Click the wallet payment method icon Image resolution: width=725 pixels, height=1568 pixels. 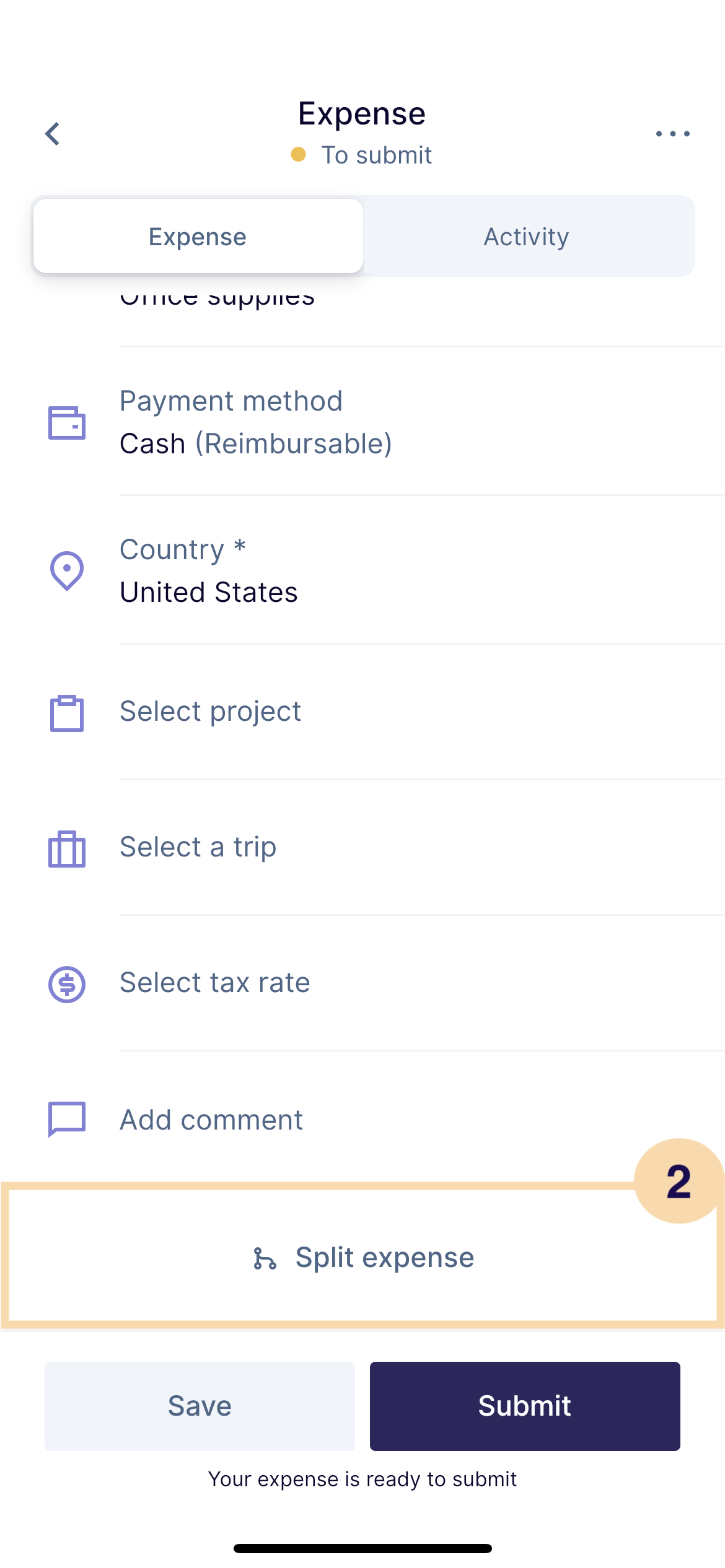[67, 423]
